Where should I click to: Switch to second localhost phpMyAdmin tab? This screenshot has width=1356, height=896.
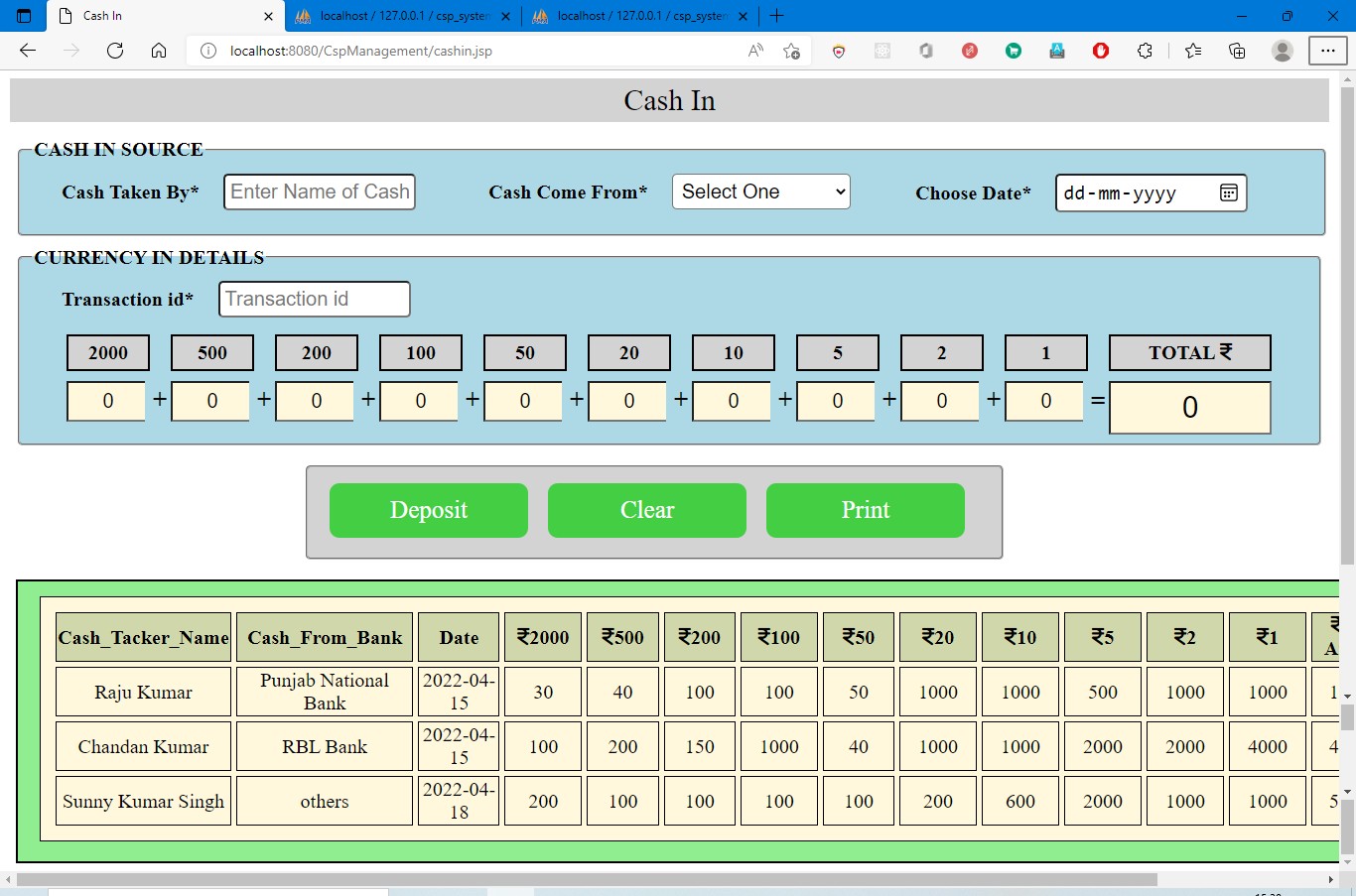(x=403, y=16)
